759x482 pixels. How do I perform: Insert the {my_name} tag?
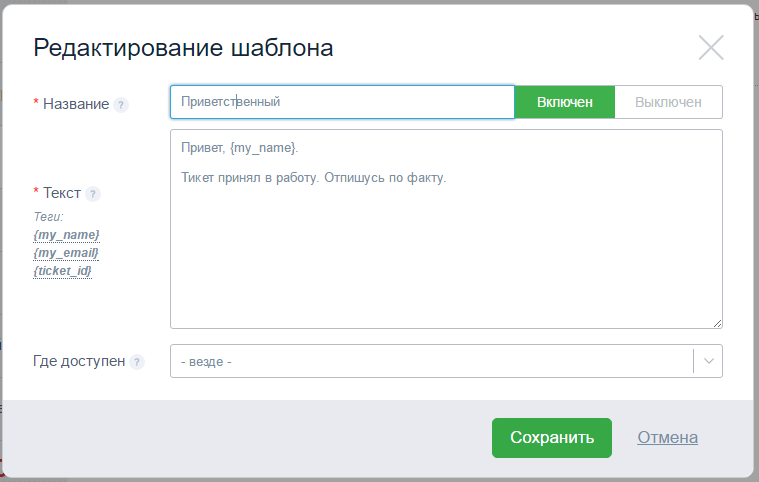[x=67, y=235]
